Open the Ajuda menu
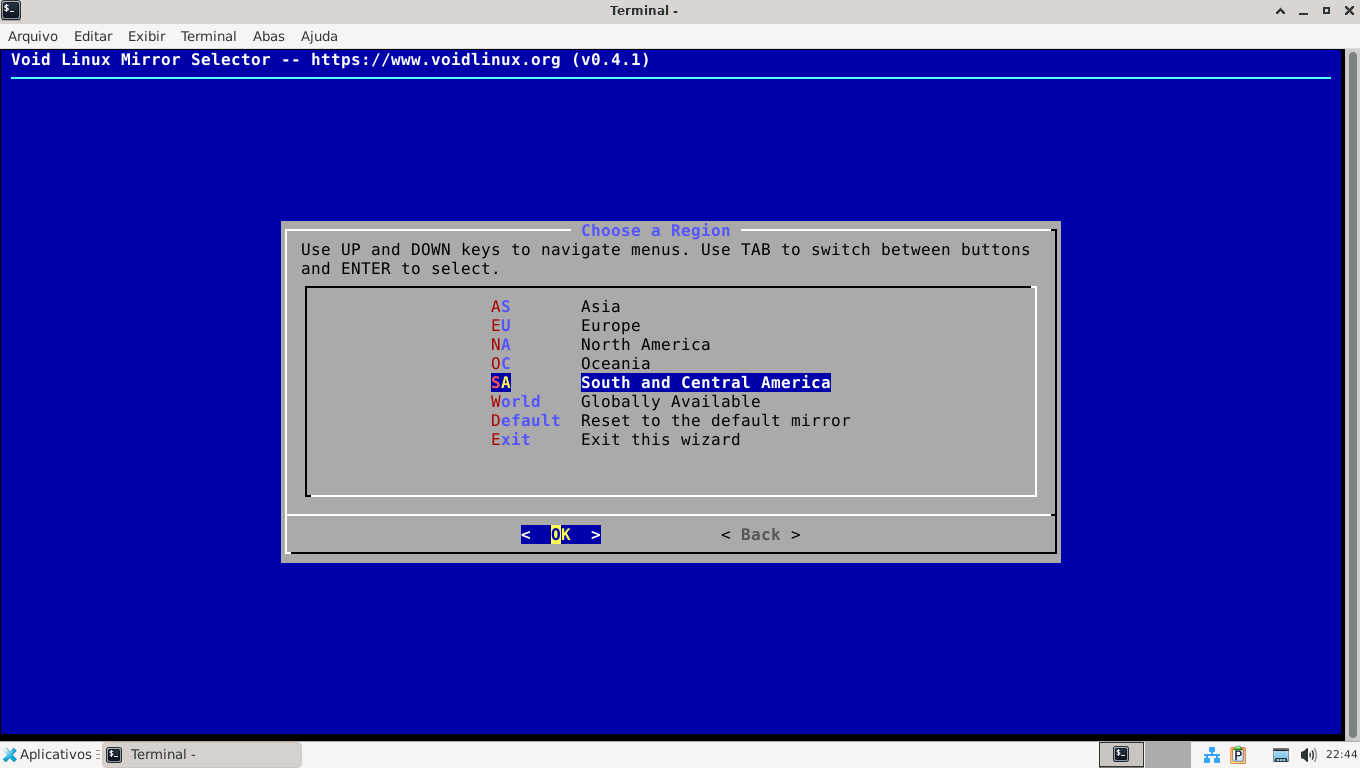This screenshot has height=768, width=1360. click(x=319, y=36)
